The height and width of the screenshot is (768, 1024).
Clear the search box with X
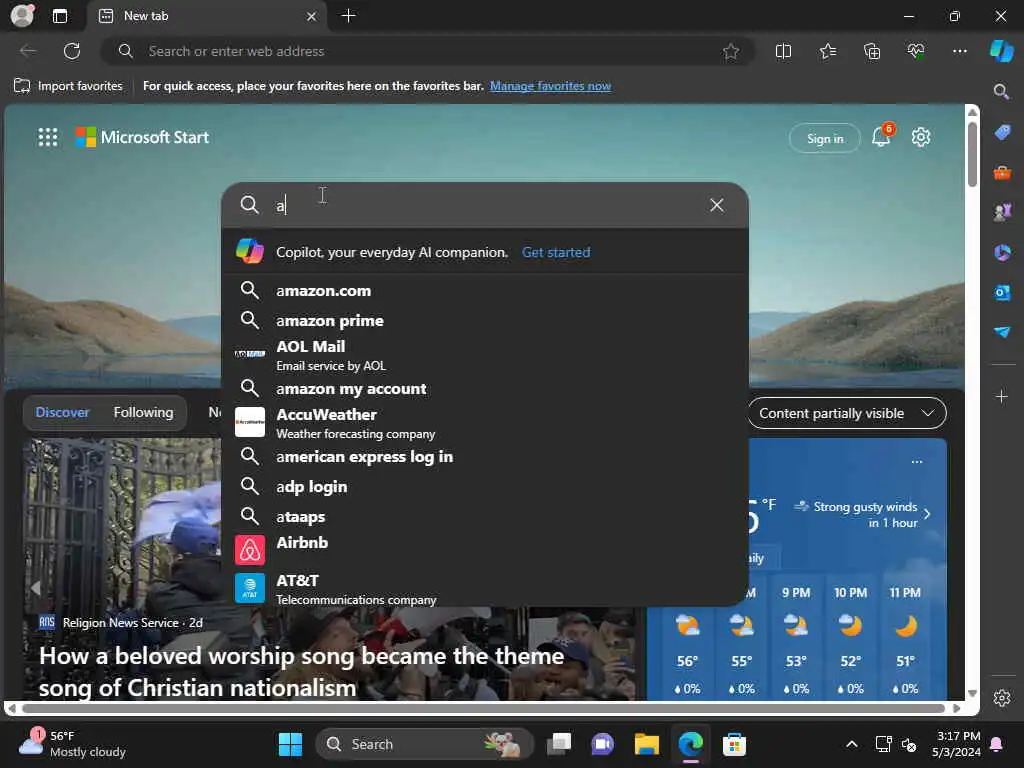pyautogui.click(x=716, y=205)
